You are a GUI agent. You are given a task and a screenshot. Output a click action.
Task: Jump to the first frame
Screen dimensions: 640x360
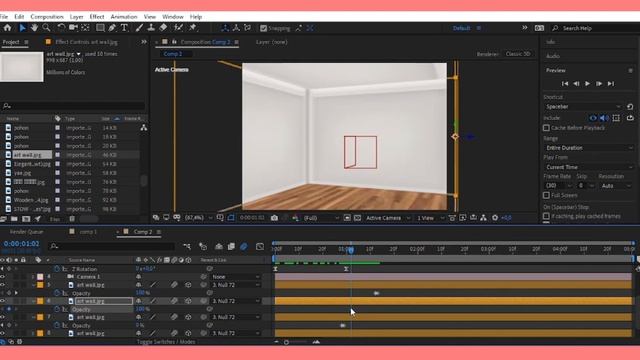pos(565,84)
